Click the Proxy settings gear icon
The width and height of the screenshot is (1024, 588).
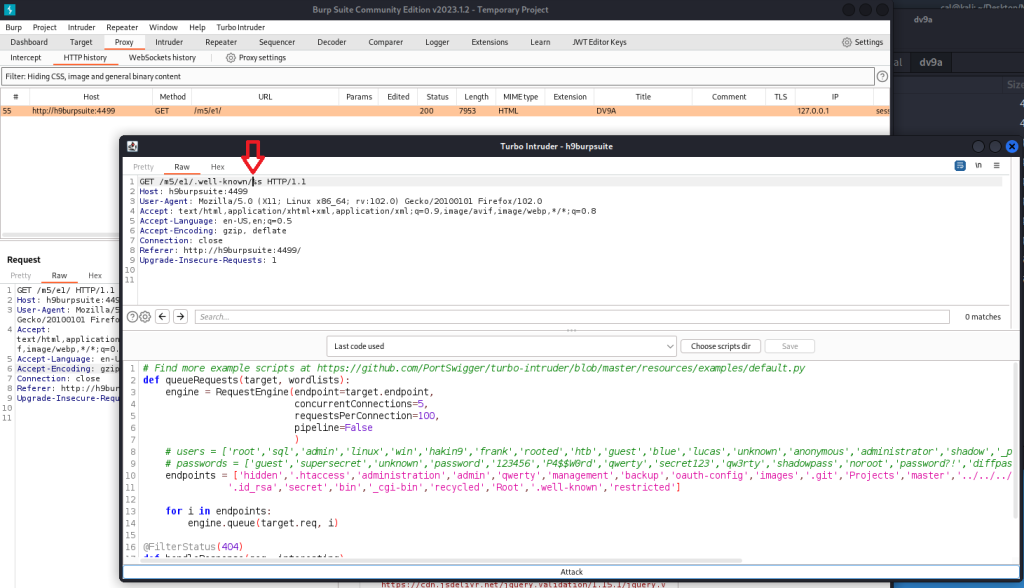coord(231,57)
